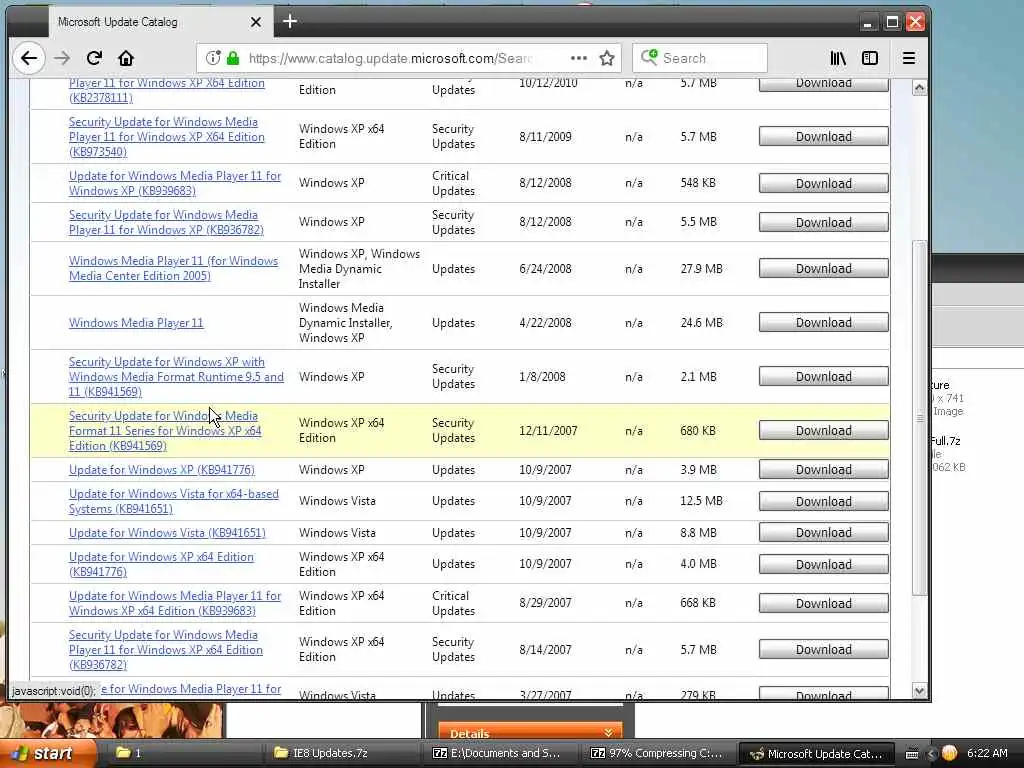Expand hidden system tray icons arrow
The width and height of the screenshot is (1024, 768).
click(931, 754)
